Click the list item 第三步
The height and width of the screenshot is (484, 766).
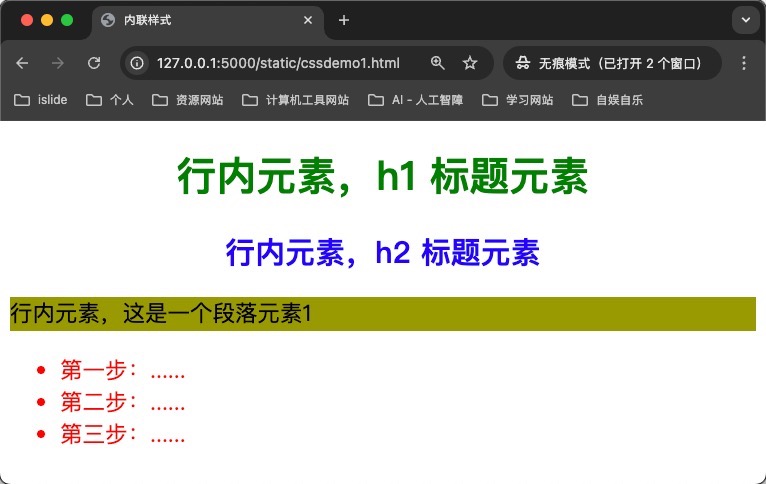pos(123,434)
